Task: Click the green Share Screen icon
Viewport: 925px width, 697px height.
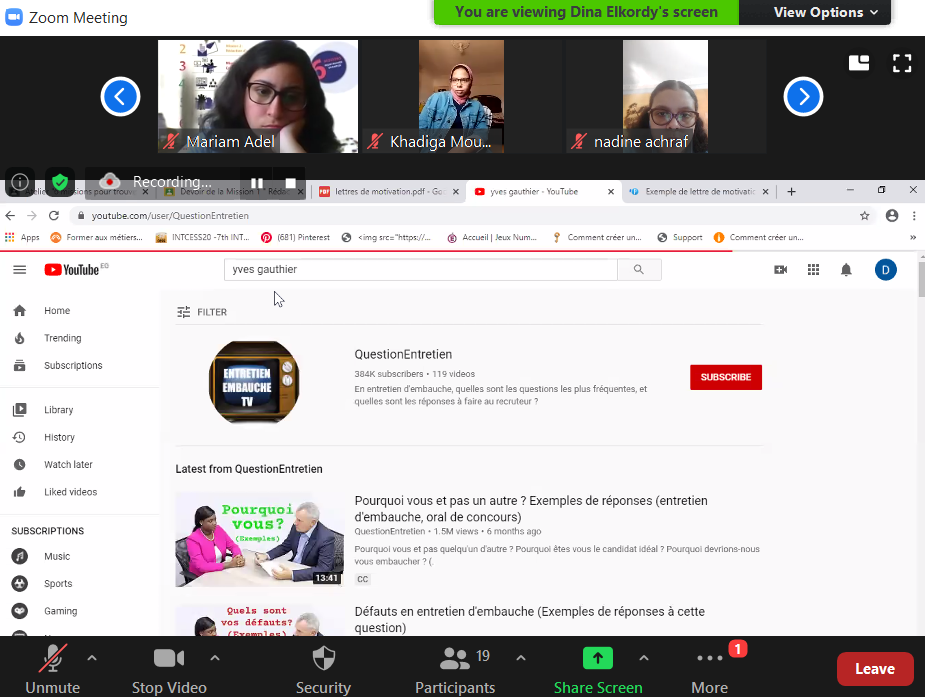Action: [x=598, y=658]
